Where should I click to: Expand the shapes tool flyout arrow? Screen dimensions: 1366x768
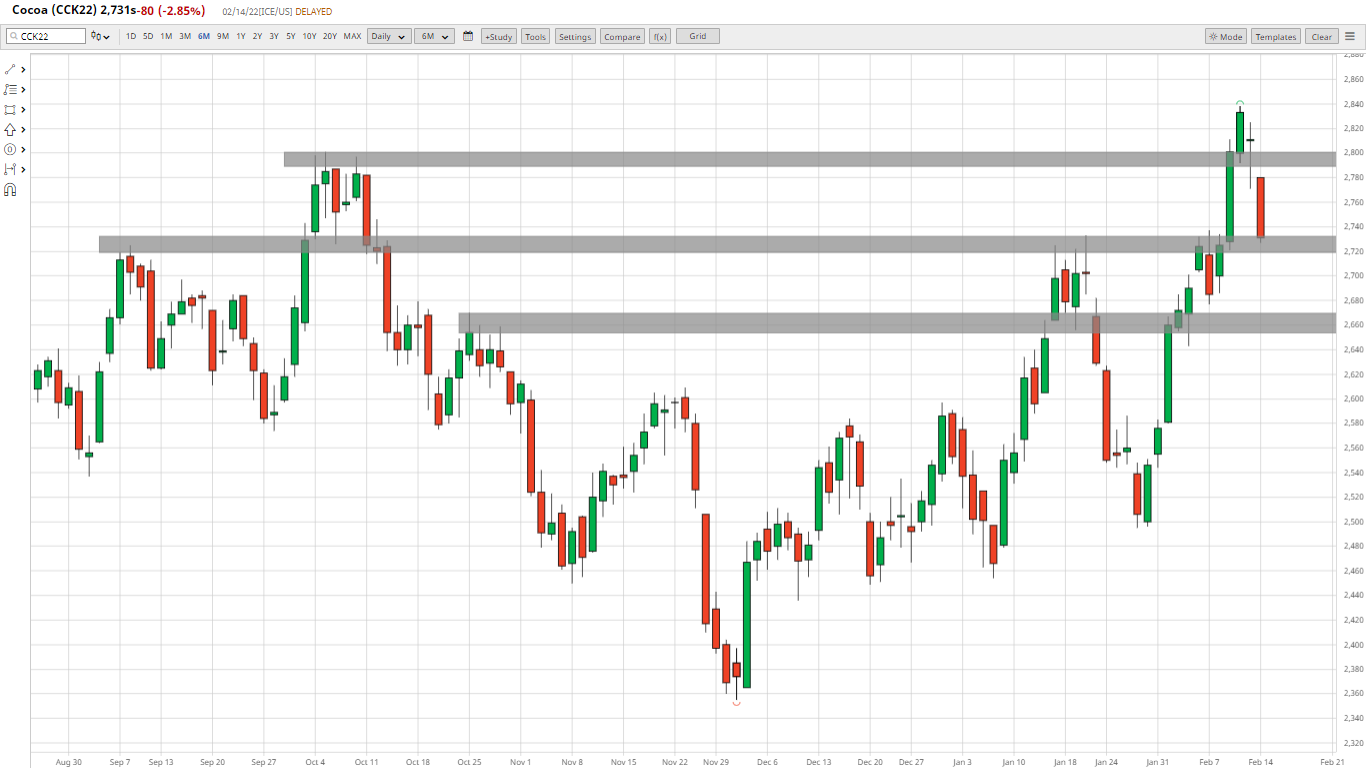23,110
